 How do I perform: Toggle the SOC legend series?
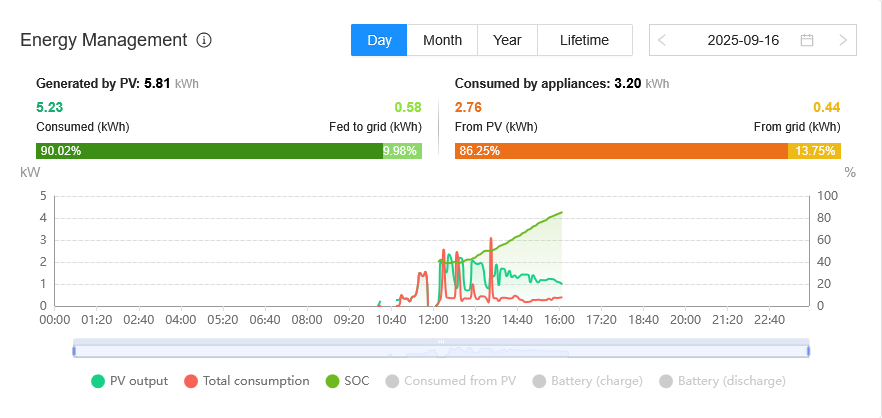(x=347, y=381)
